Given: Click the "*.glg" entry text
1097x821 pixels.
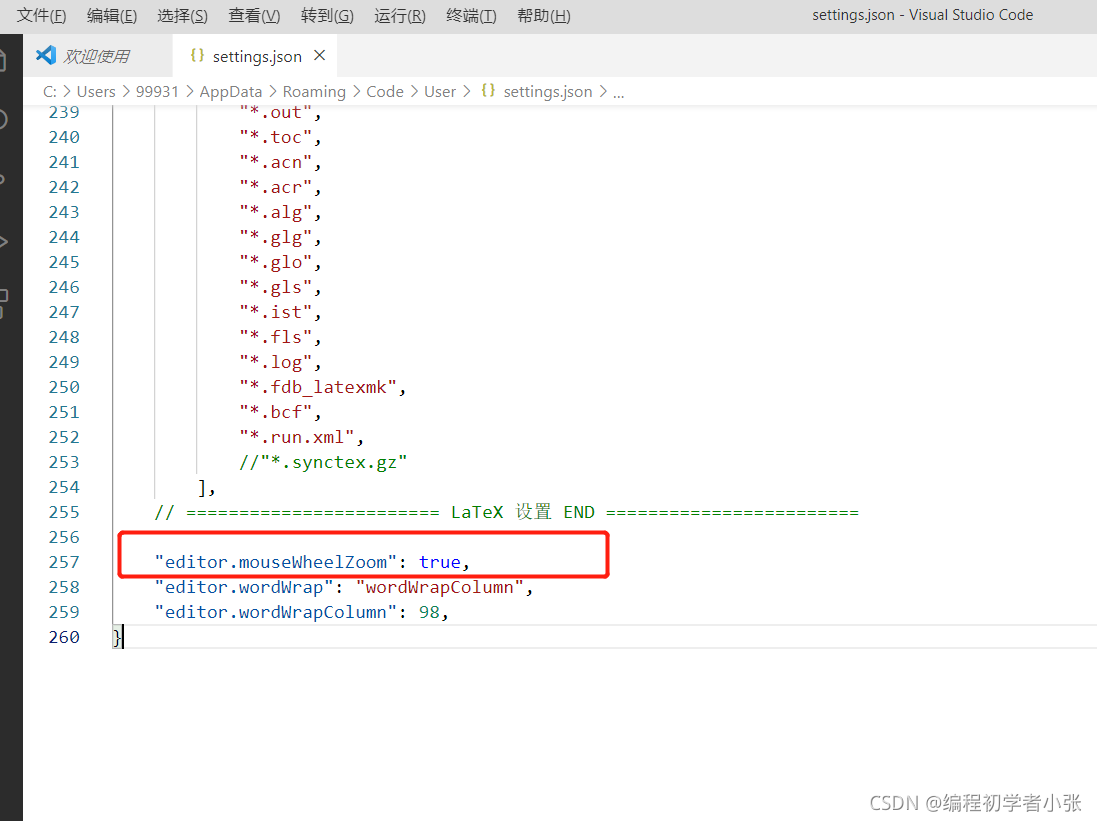Looking at the screenshot, I should coord(276,237).
